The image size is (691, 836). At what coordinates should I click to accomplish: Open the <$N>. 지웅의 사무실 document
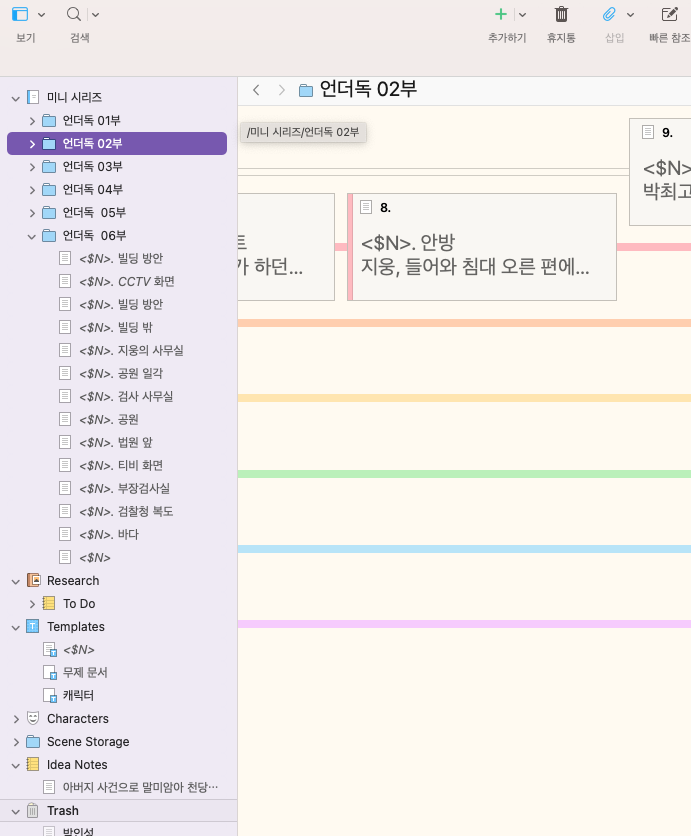[x=131, y=350]
